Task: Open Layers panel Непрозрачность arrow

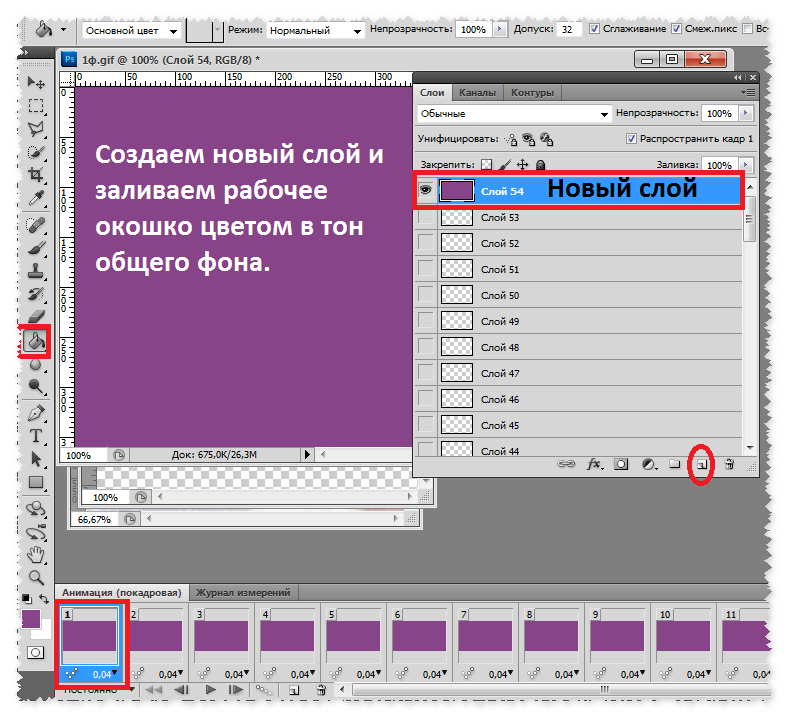Action: tap(746, 113)
